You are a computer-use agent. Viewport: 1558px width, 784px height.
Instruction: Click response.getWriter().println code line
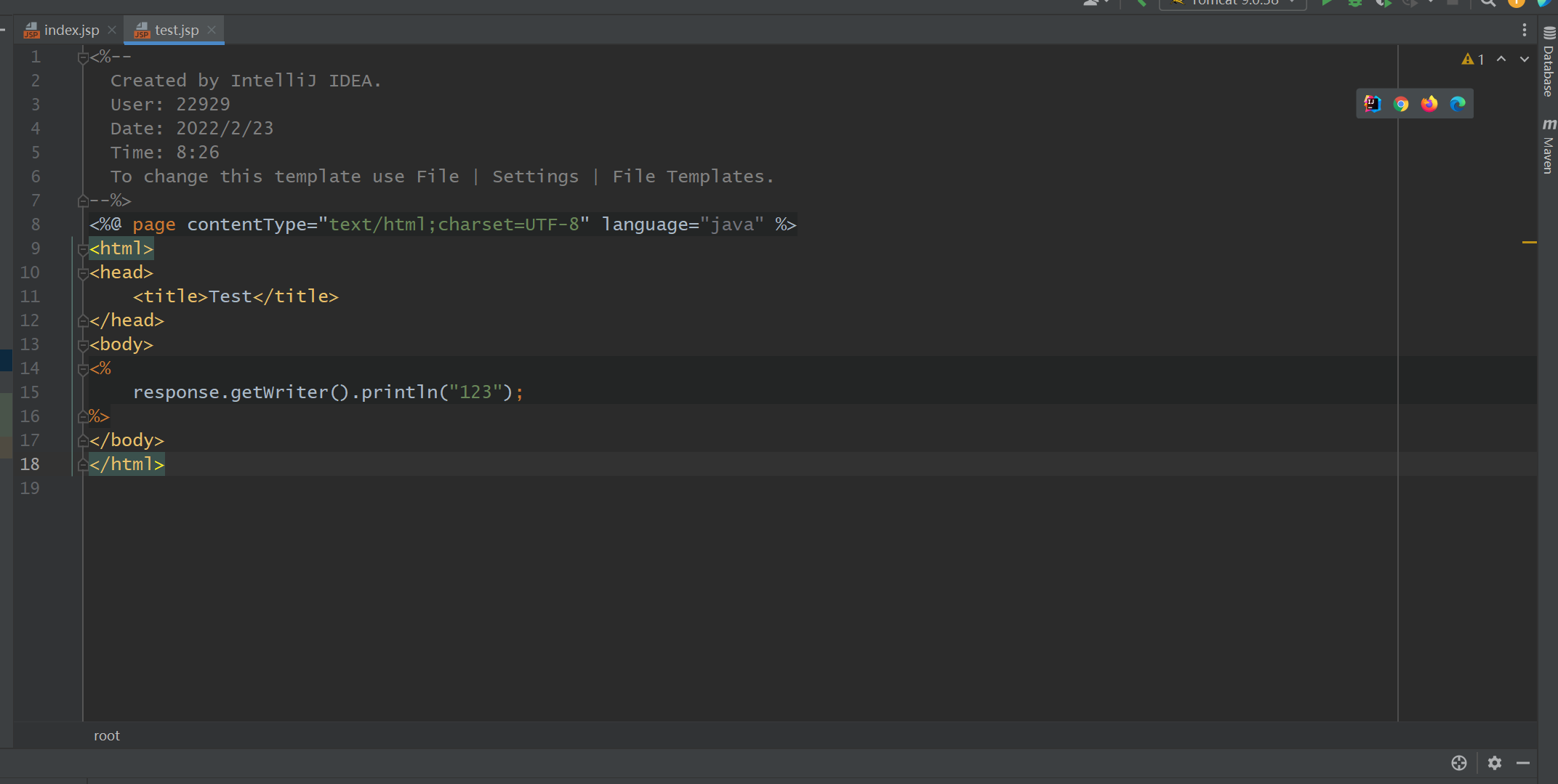tap(328, 392)
